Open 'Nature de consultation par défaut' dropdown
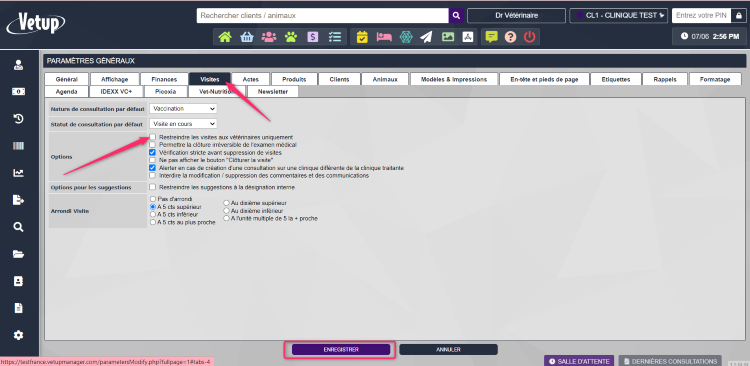The image size is (750, 366). tap(183, 109)
